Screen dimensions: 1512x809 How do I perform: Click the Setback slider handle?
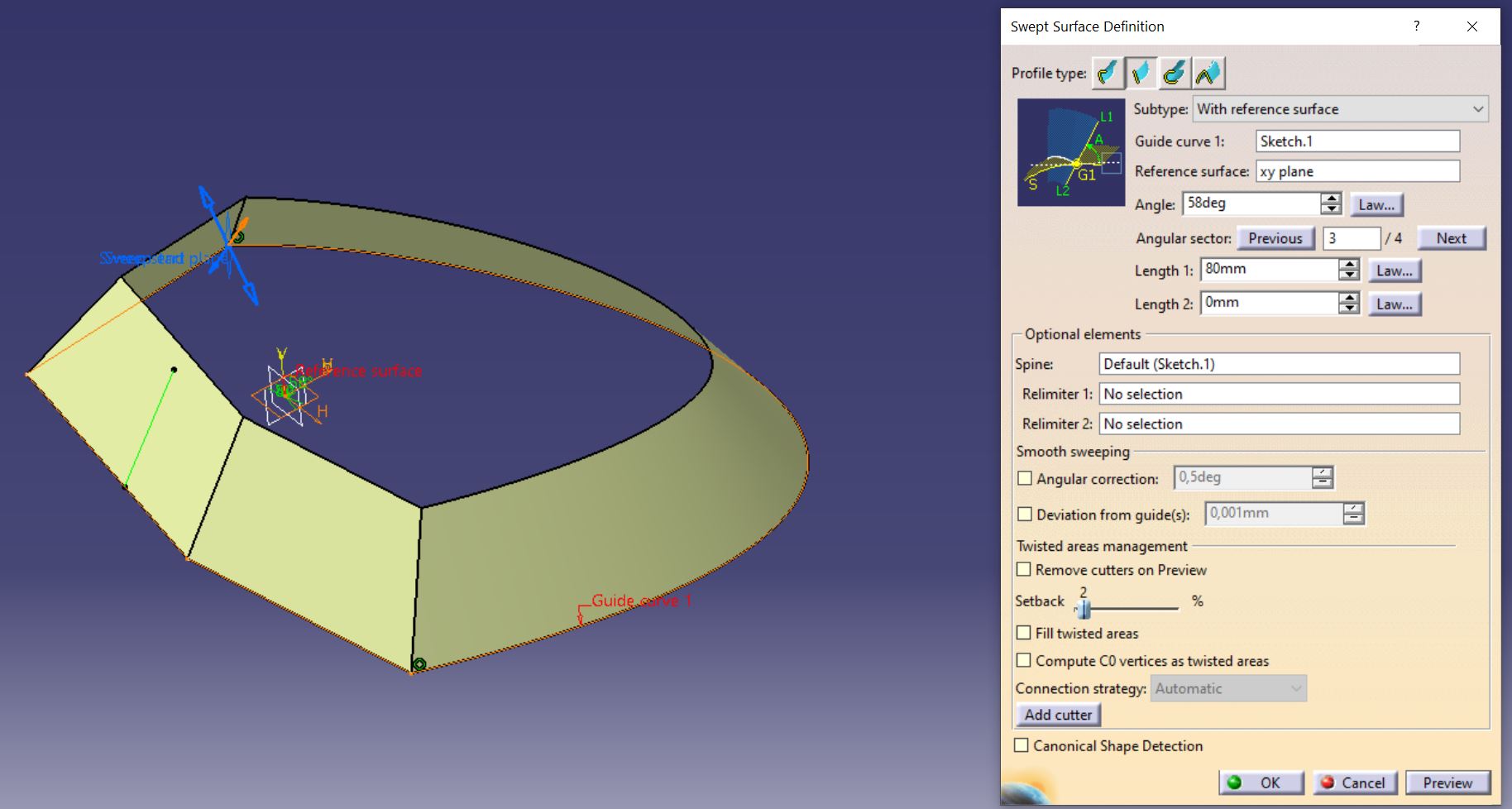click(1084, 609)
